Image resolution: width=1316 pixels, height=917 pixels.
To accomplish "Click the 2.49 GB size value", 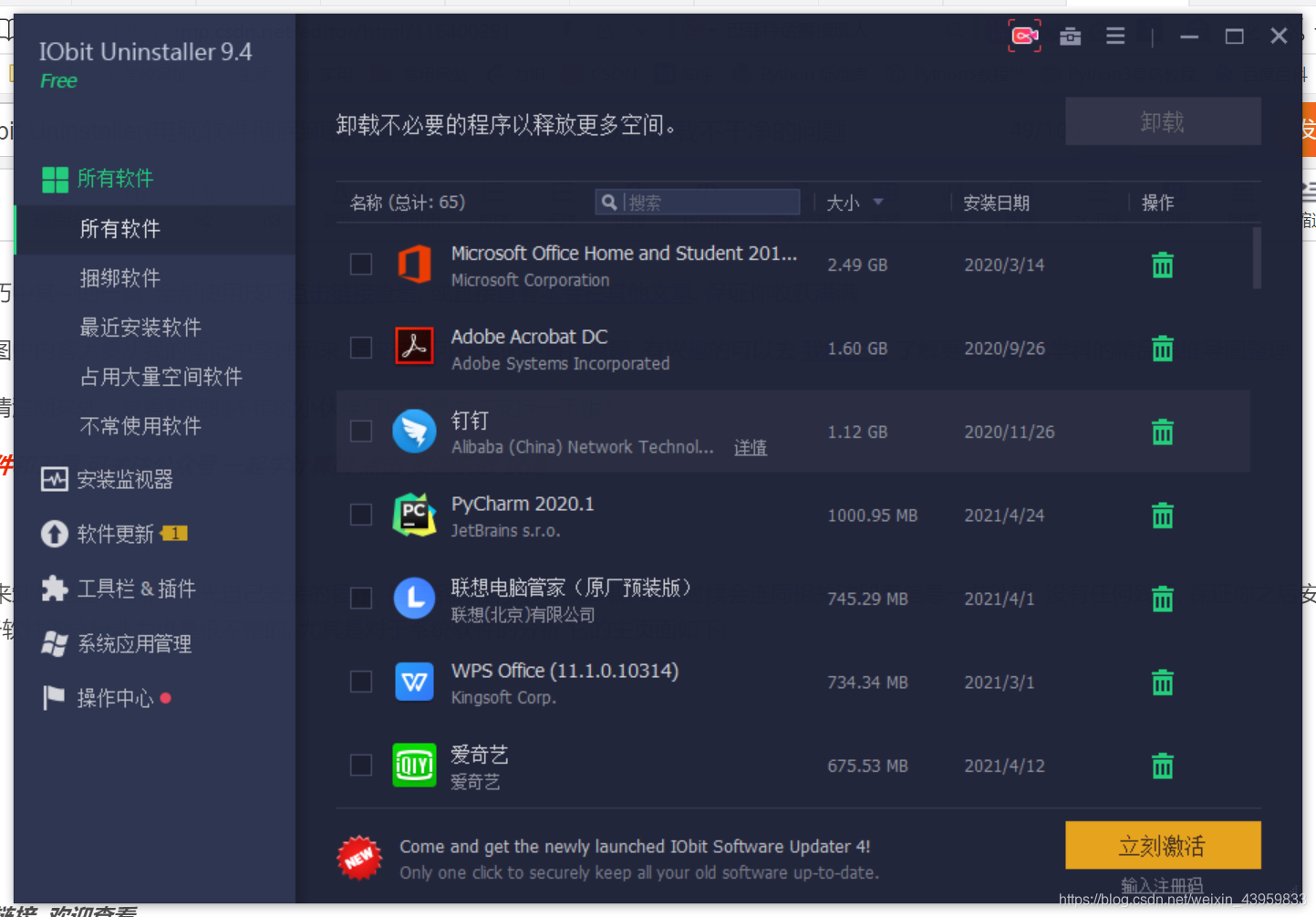I will (x=857, y=265).
